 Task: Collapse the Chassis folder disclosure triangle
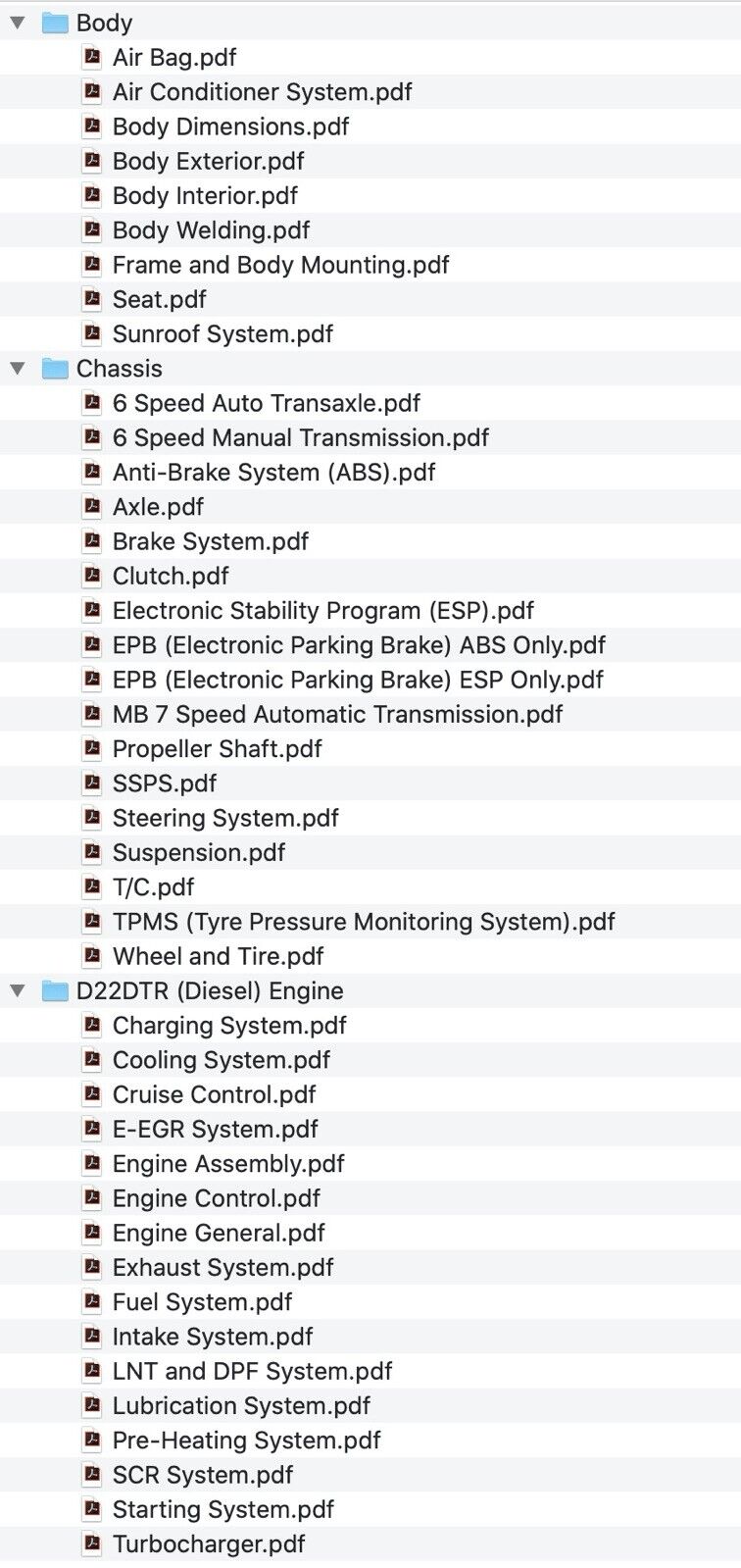click(x=18, y=369)
